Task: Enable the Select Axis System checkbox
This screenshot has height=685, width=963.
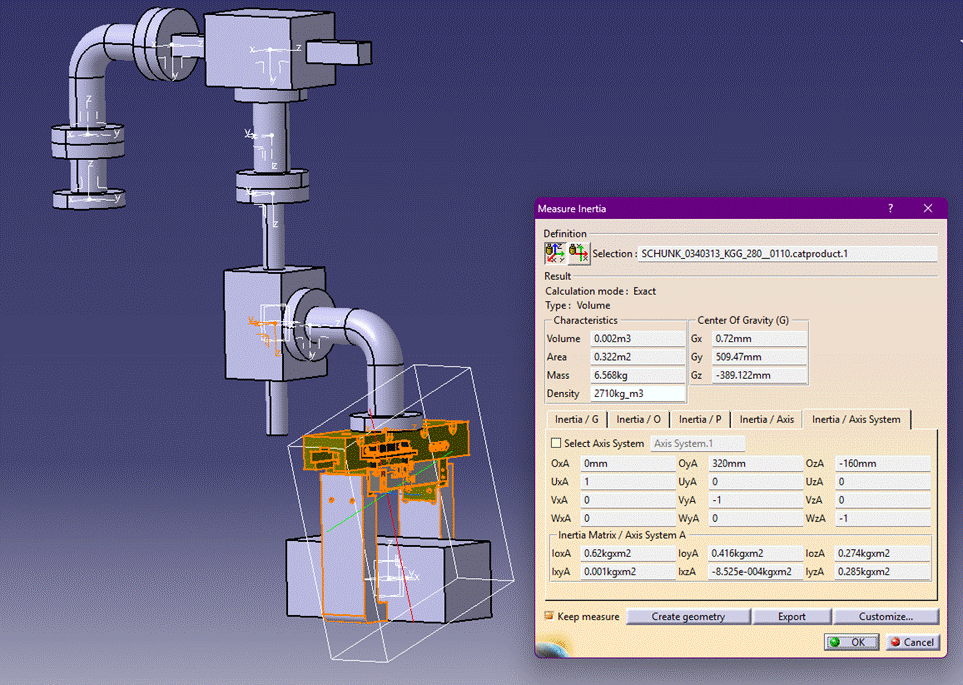Action: point(557,443)
